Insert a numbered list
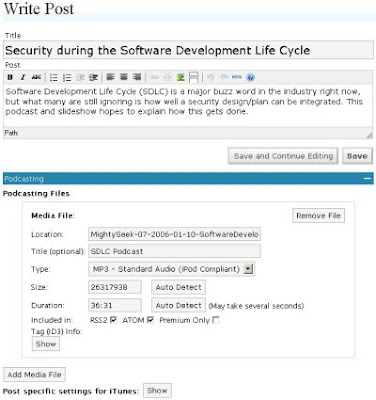 pyautogui.click(x=67, y=78)
